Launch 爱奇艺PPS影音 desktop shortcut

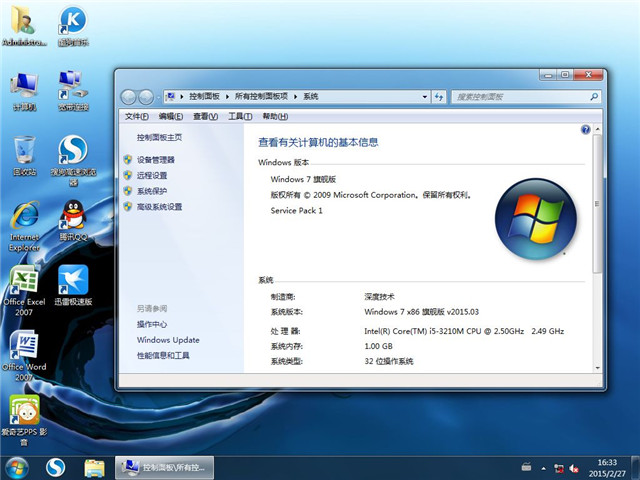click(x=24, y=420)
